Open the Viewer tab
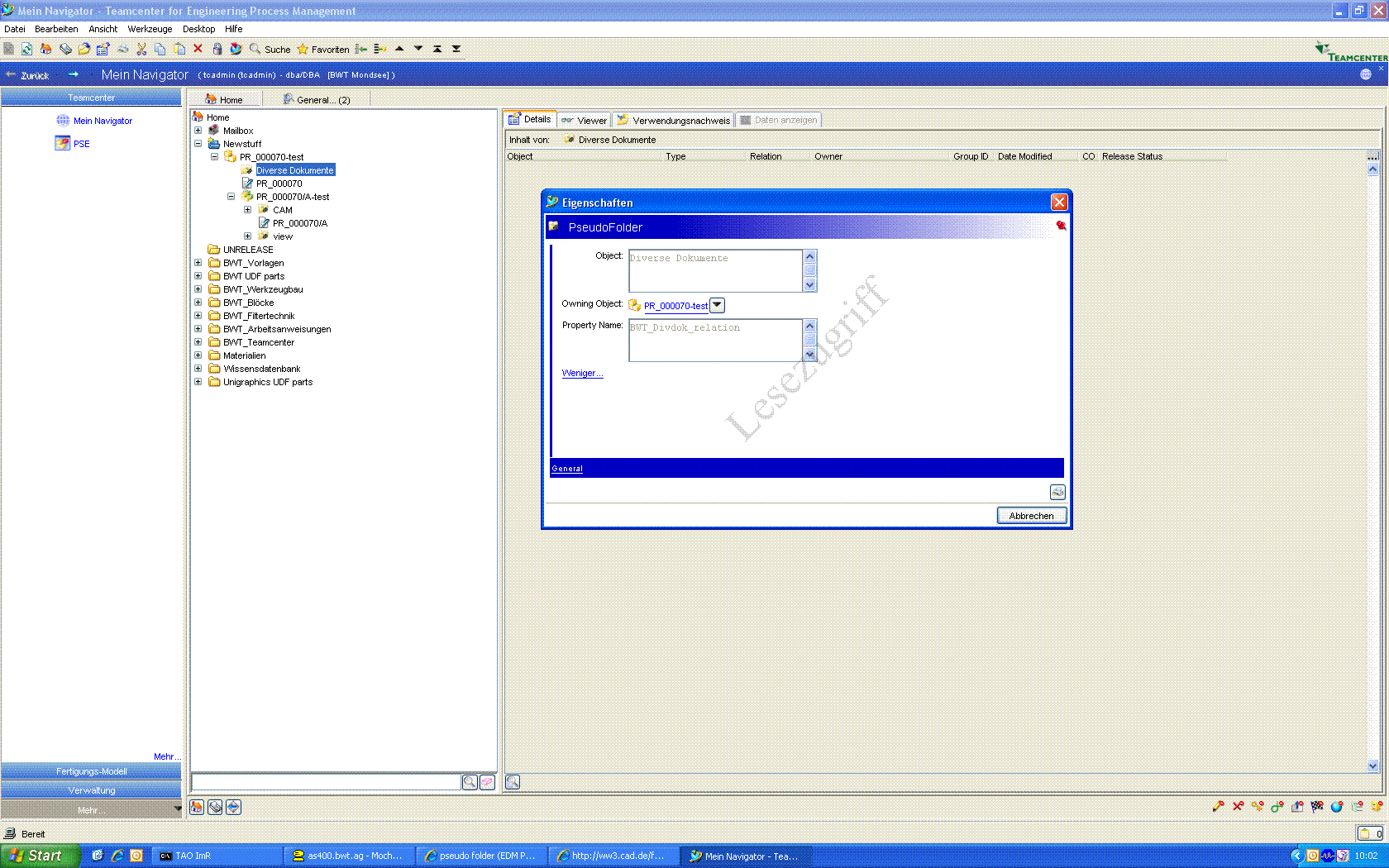 (584, 120)
